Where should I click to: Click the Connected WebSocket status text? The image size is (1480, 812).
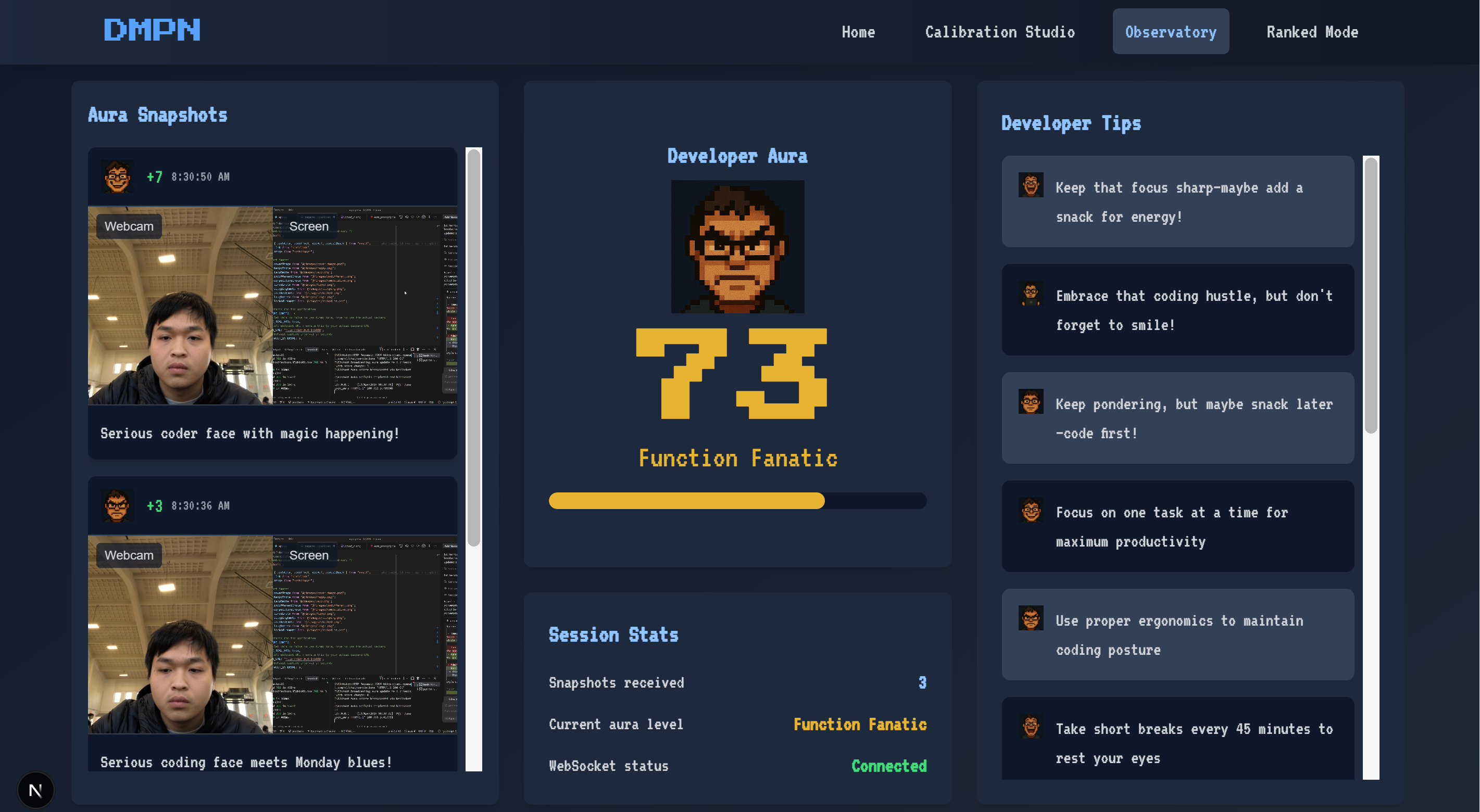pos(888,766)
